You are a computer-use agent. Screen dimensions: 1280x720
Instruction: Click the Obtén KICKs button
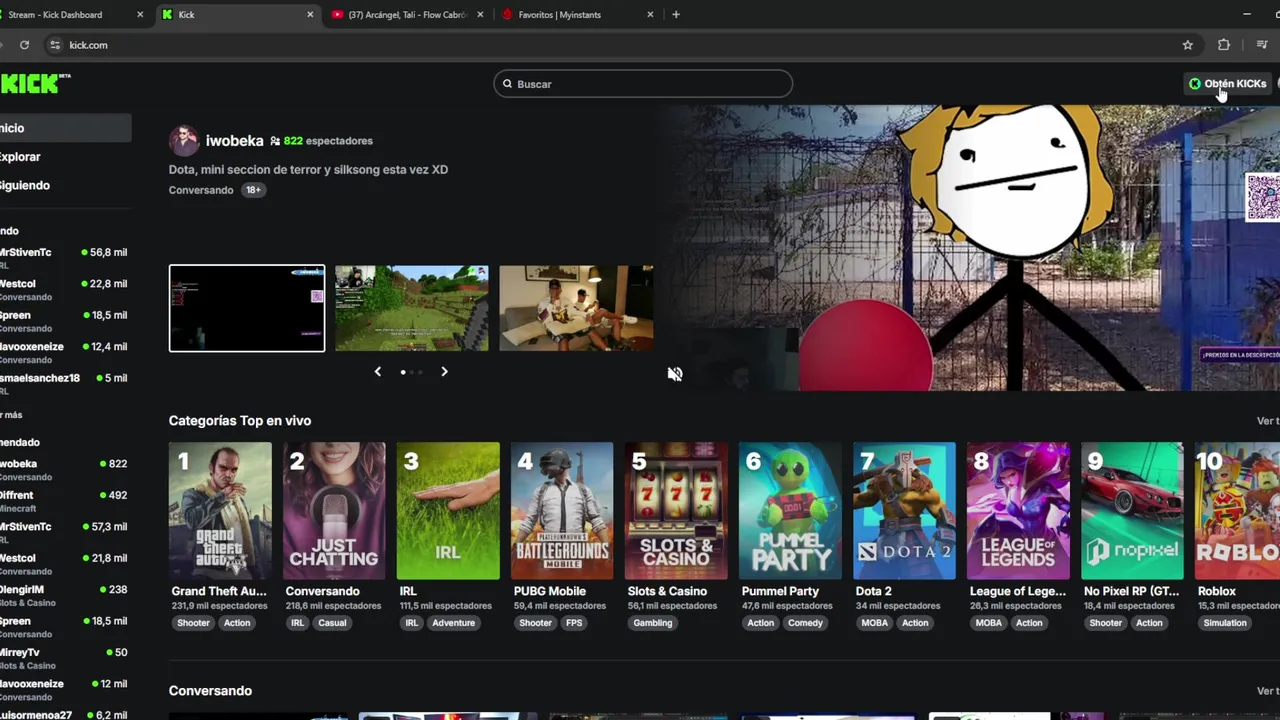click(x=1227, y=84)
